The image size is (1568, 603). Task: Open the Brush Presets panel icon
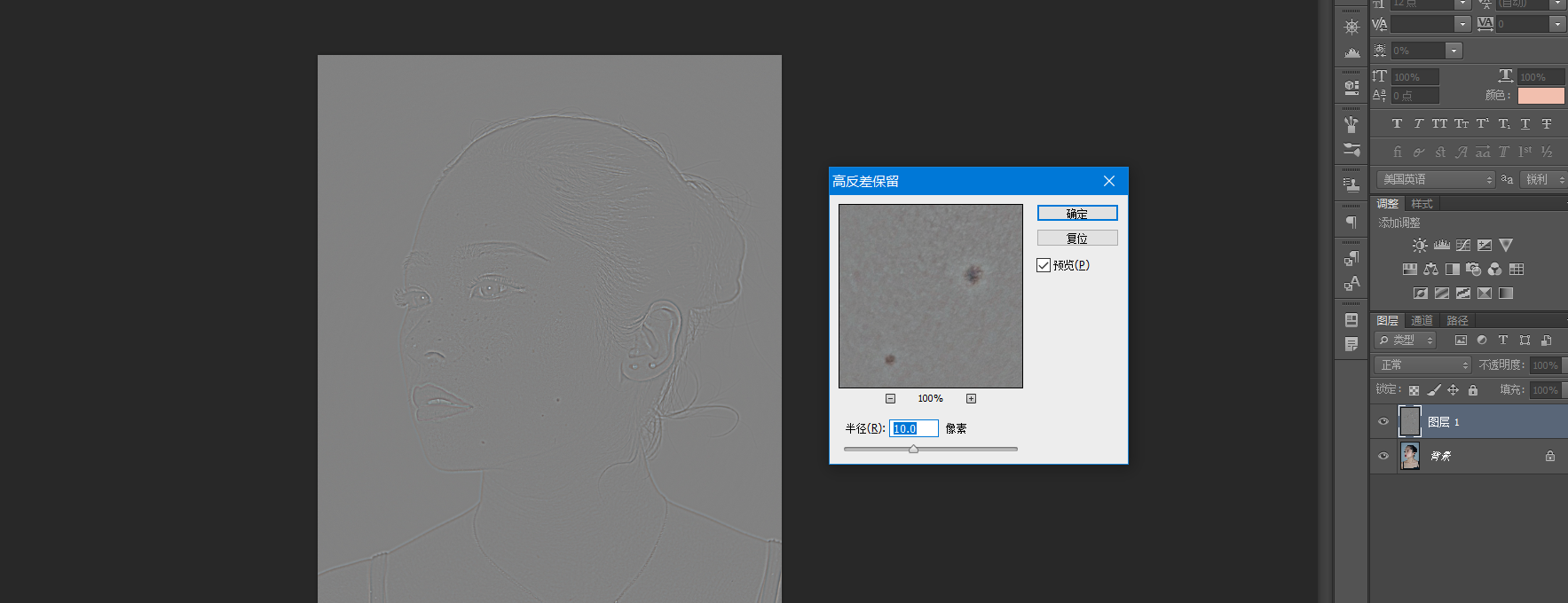pos(1351,124)
